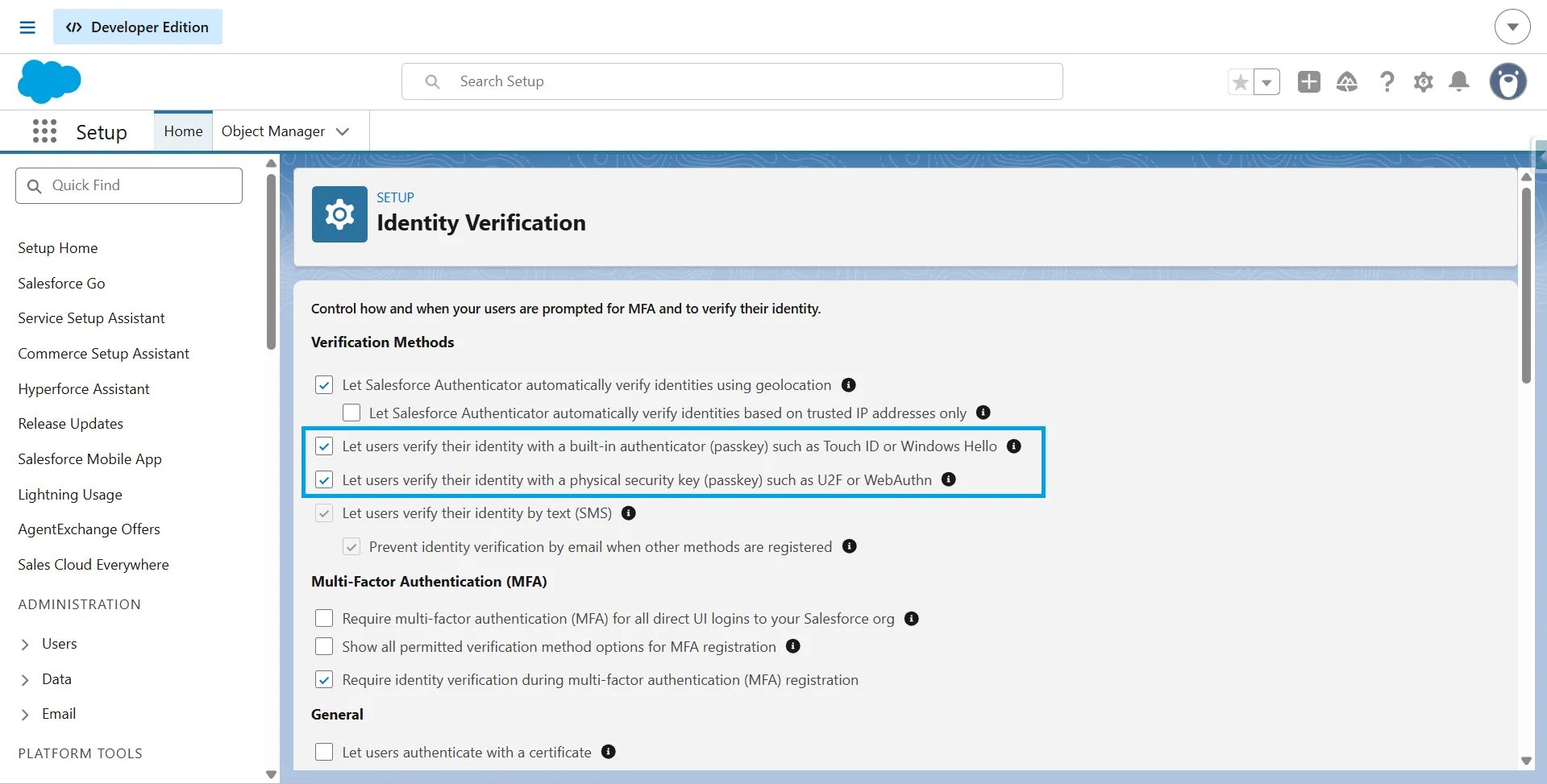Open the help question mark icon
Screen dimensions: 1547x784
(x=1387, y=82)
